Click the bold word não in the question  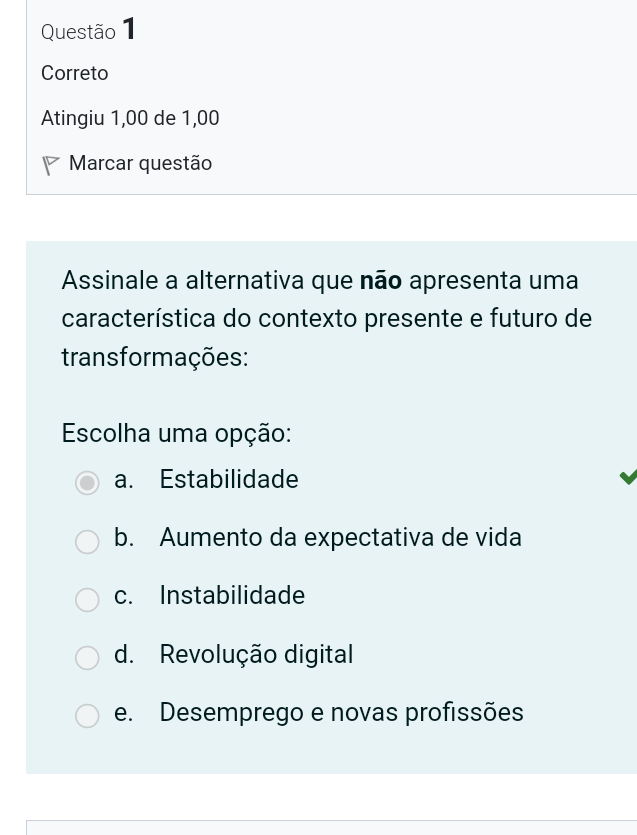[x=381, y=281]
